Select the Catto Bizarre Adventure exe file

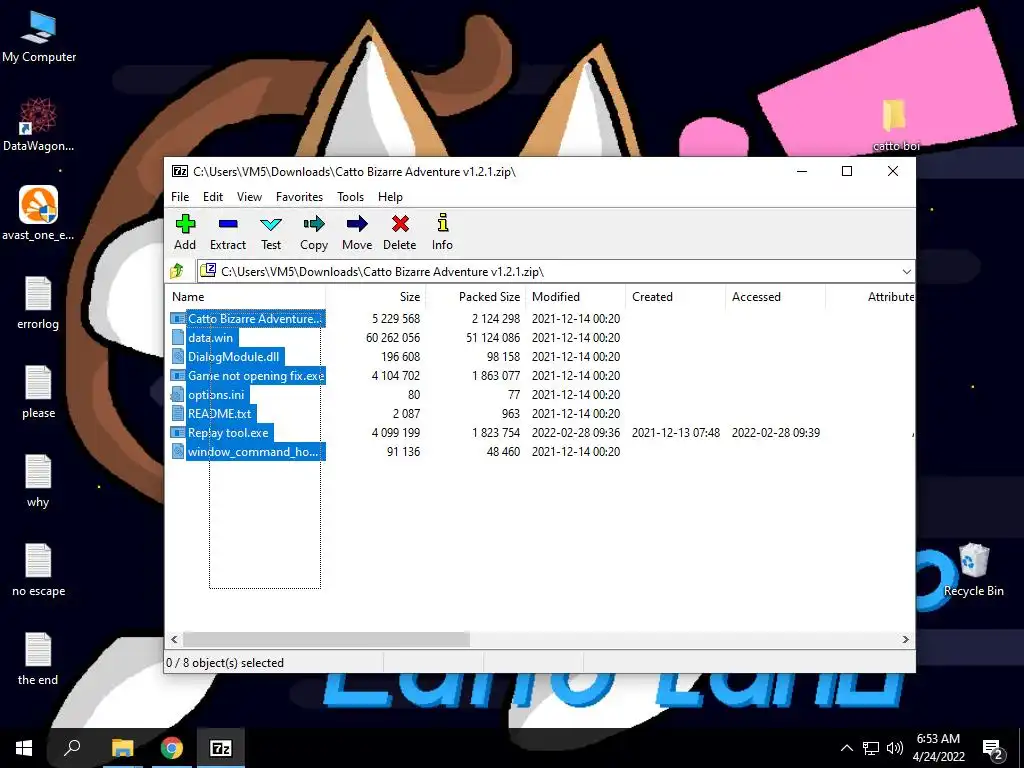coord(248,319)
